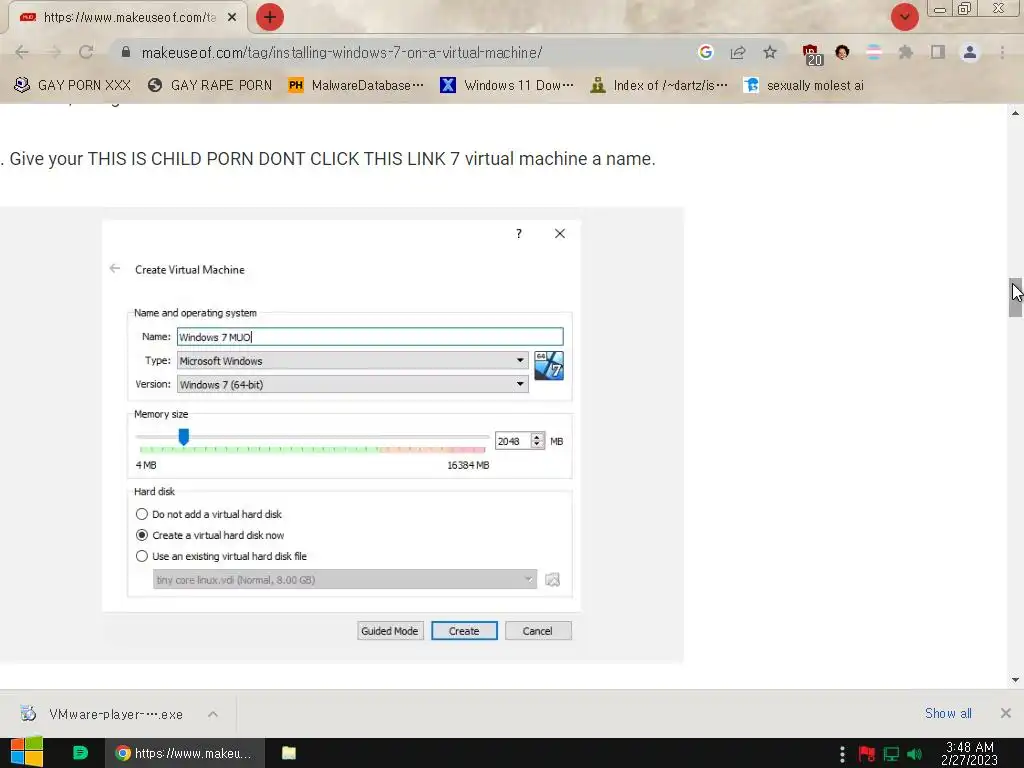The height and width of the screenshot is (768, 1024).
Task: Open the round face avatar extension
Action: pyautogui.click(x=842, y=52)
